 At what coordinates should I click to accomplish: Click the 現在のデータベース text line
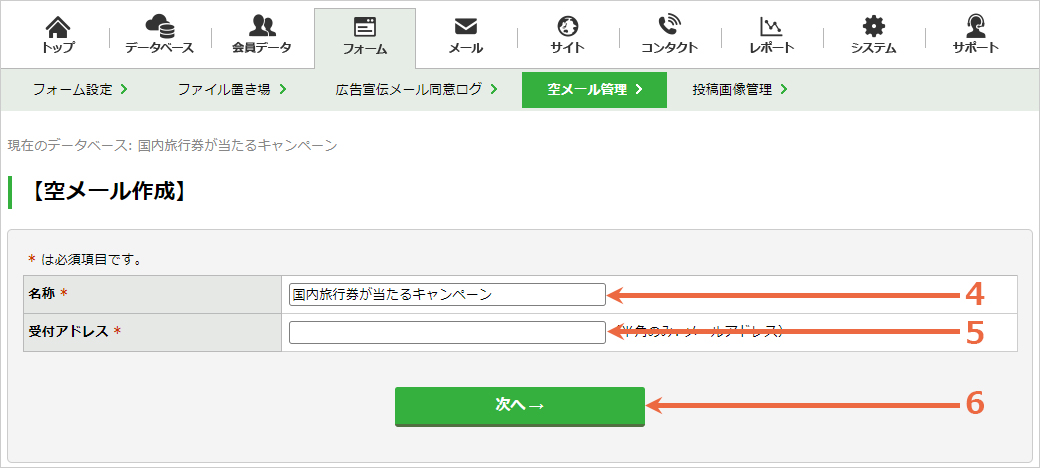(173, 145)
